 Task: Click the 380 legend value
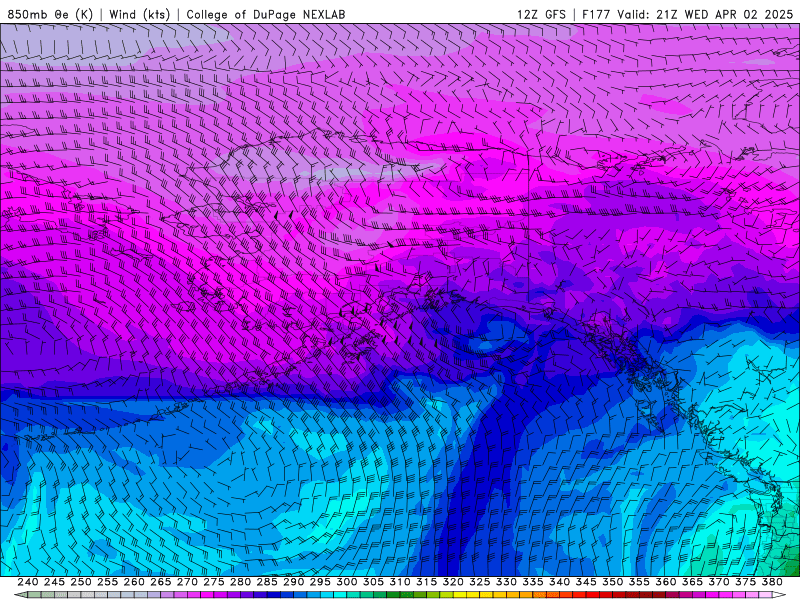tap(772, 582)
